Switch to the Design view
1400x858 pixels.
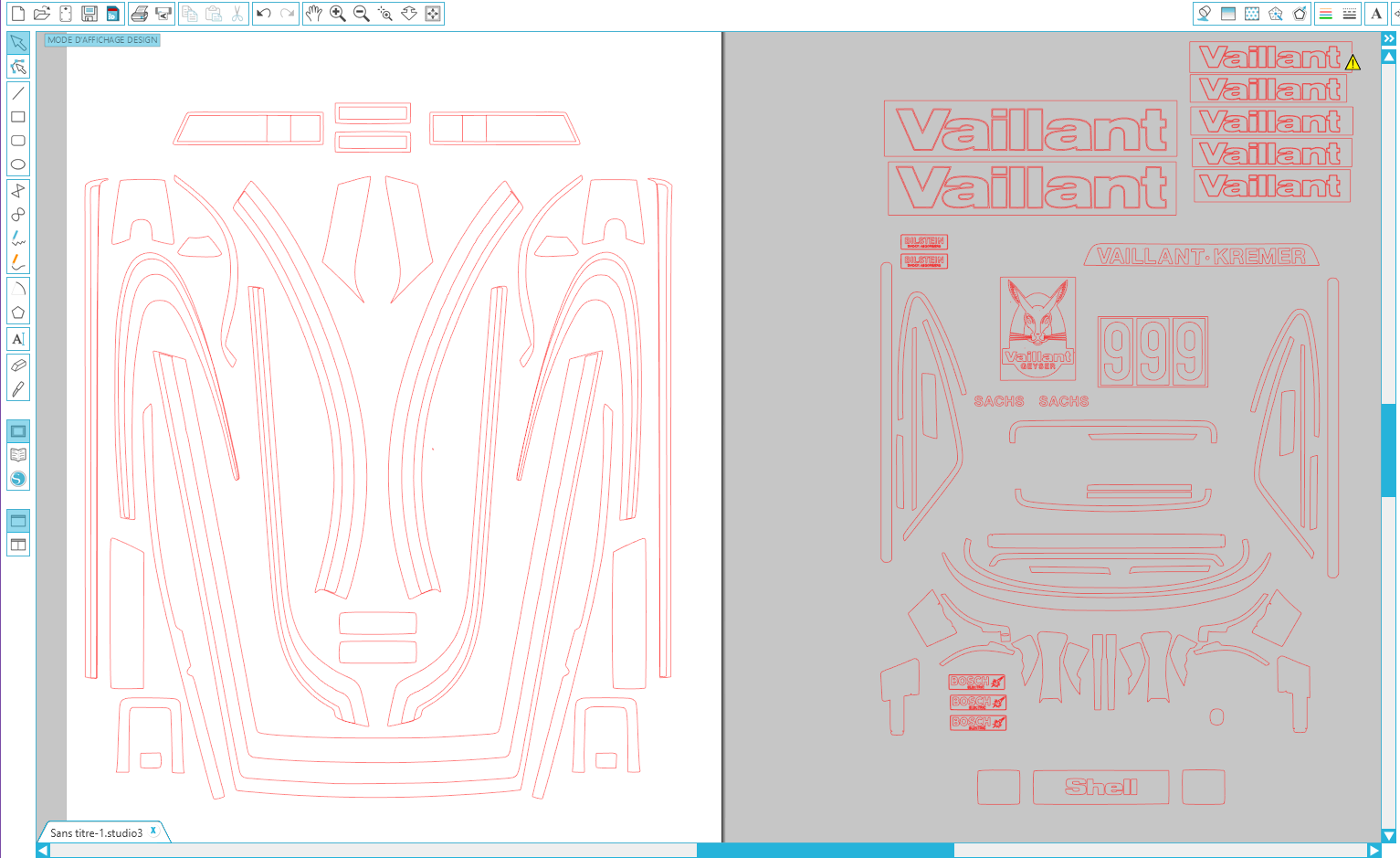point(18,431)
